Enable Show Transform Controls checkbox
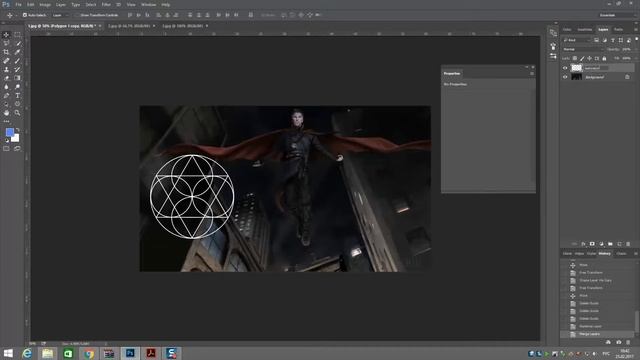Image resolution: width=640 pixels, height=360 pixels. 76,15
